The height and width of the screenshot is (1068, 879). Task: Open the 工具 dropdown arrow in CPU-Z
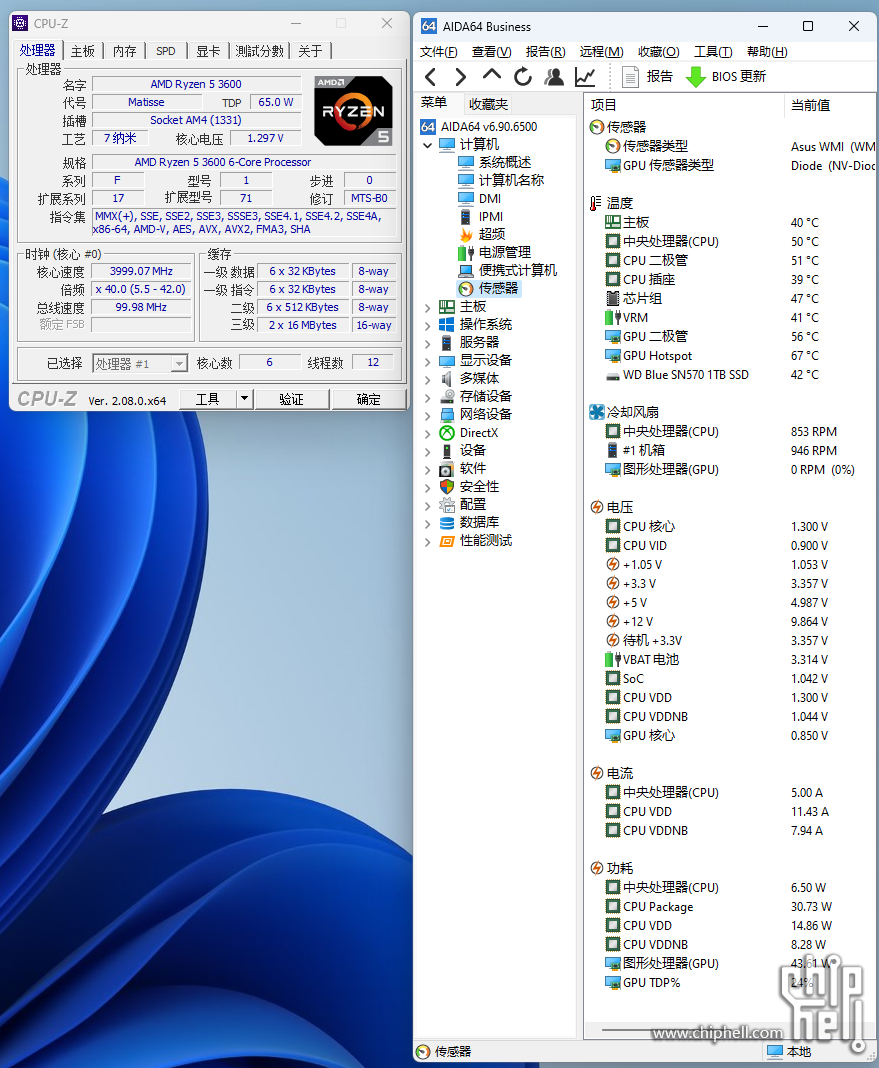tap(244, 399)
